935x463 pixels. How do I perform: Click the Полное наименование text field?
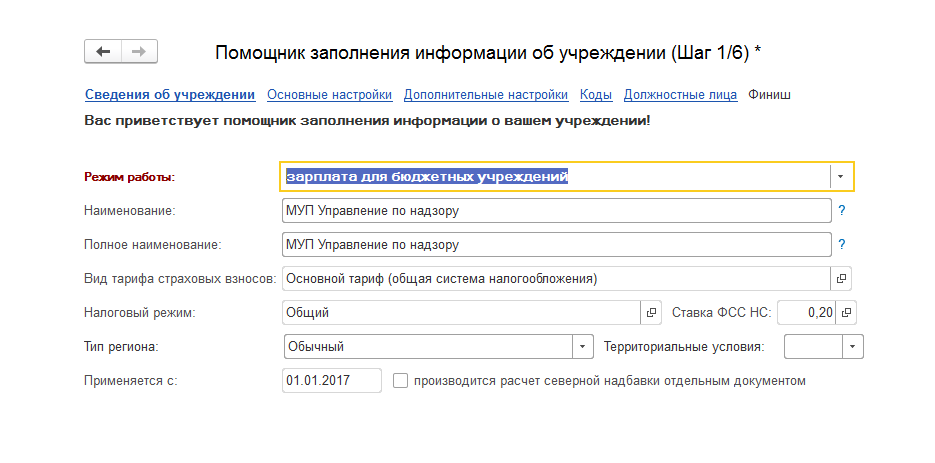[556, 245]
